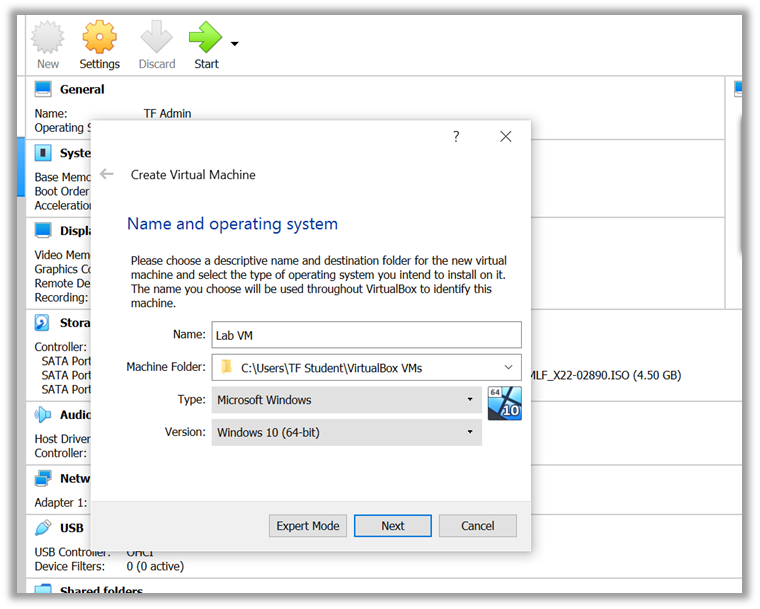Click the Name and operating system heading
760x609 pixels.
tap(232, 224)
